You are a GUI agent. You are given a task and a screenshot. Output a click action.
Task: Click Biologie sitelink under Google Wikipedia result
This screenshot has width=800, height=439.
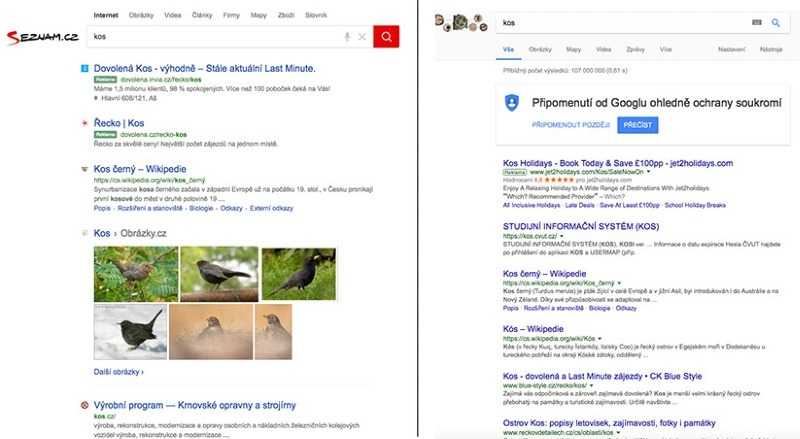[599, 308]
